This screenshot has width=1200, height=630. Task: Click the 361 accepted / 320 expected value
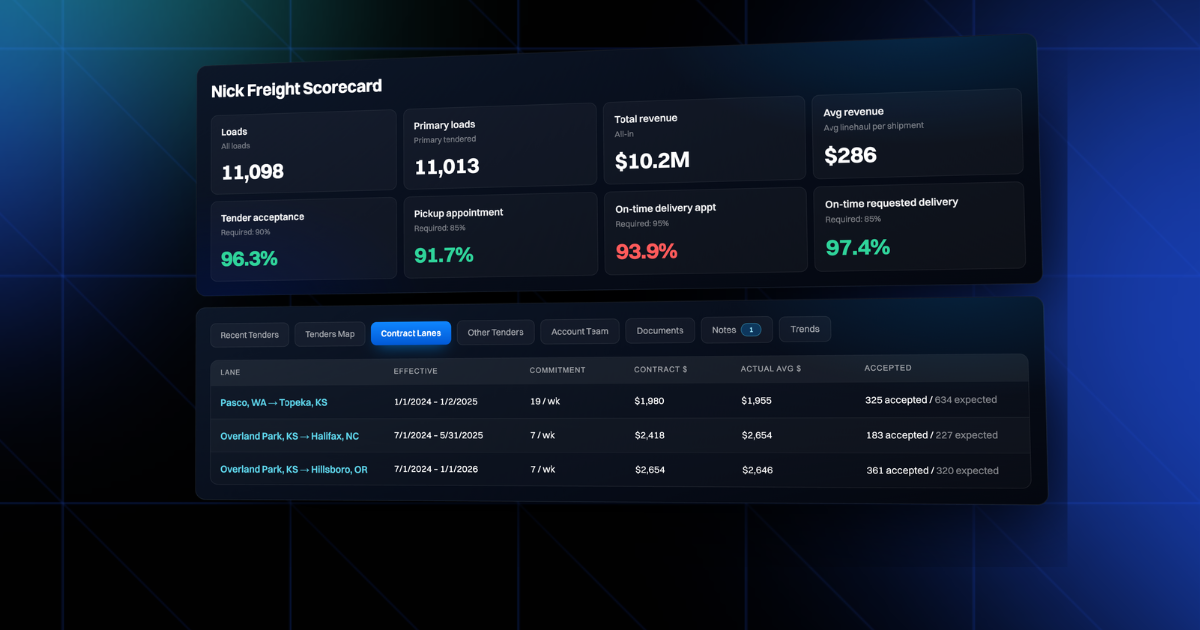pyautogui.click(x=933, y=470)
